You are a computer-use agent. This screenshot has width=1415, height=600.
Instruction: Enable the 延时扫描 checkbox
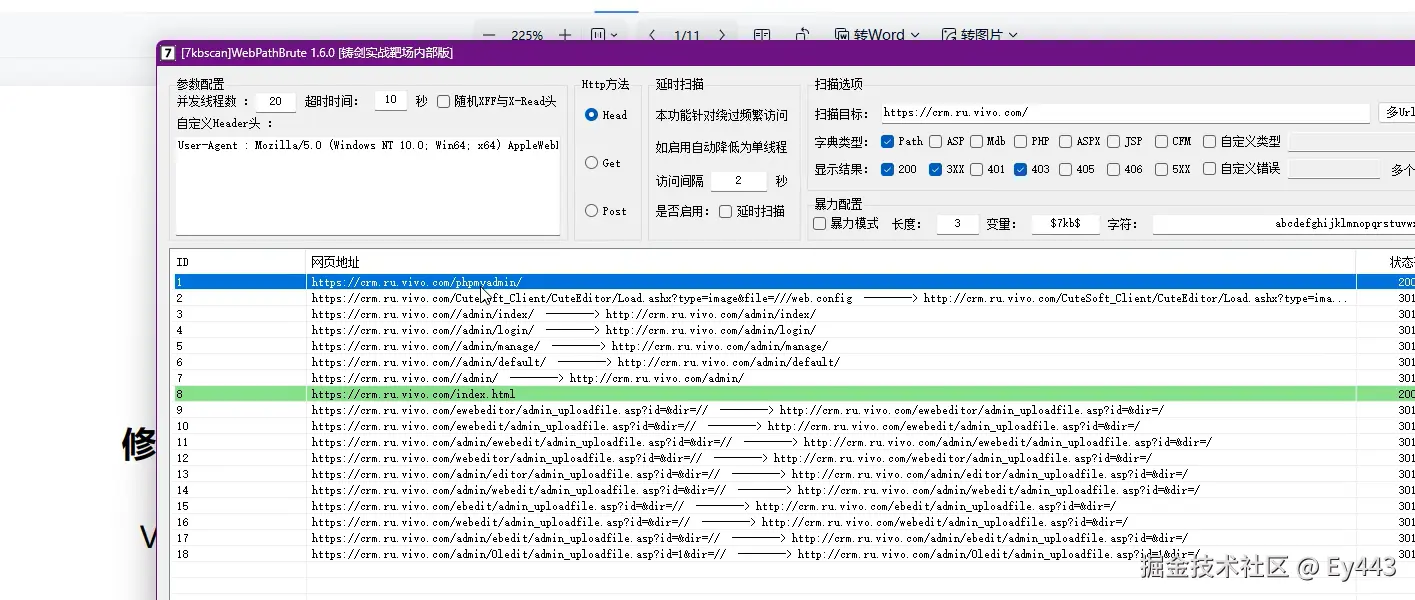(726, 211)
